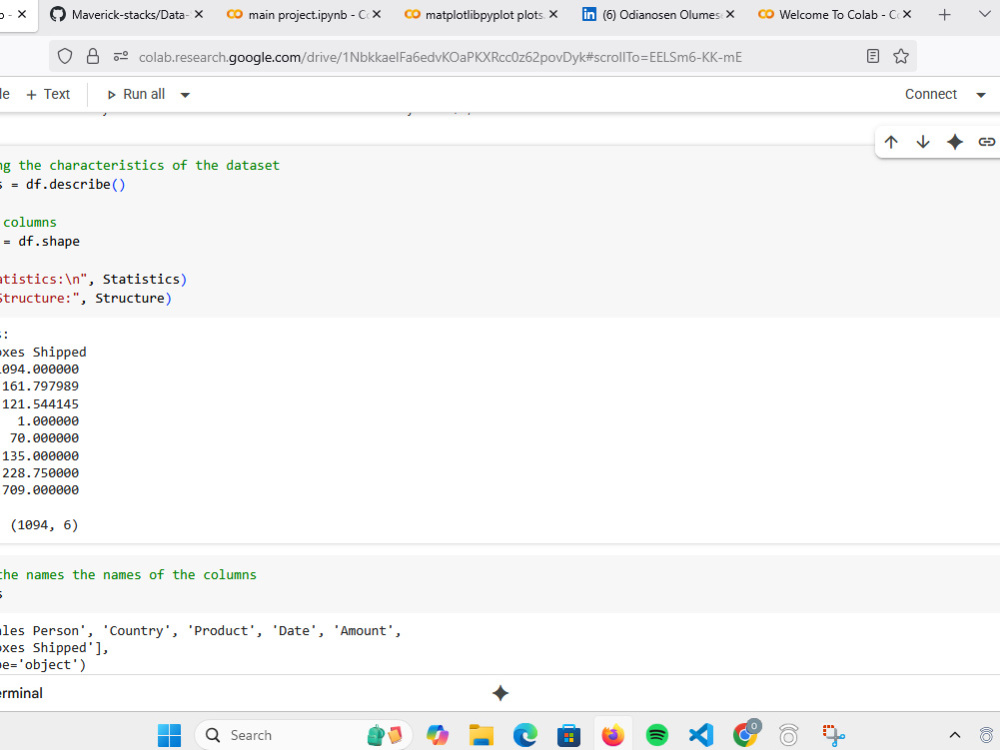
Task: Click the 'Country' column name in output
Action: click(140, 631)
